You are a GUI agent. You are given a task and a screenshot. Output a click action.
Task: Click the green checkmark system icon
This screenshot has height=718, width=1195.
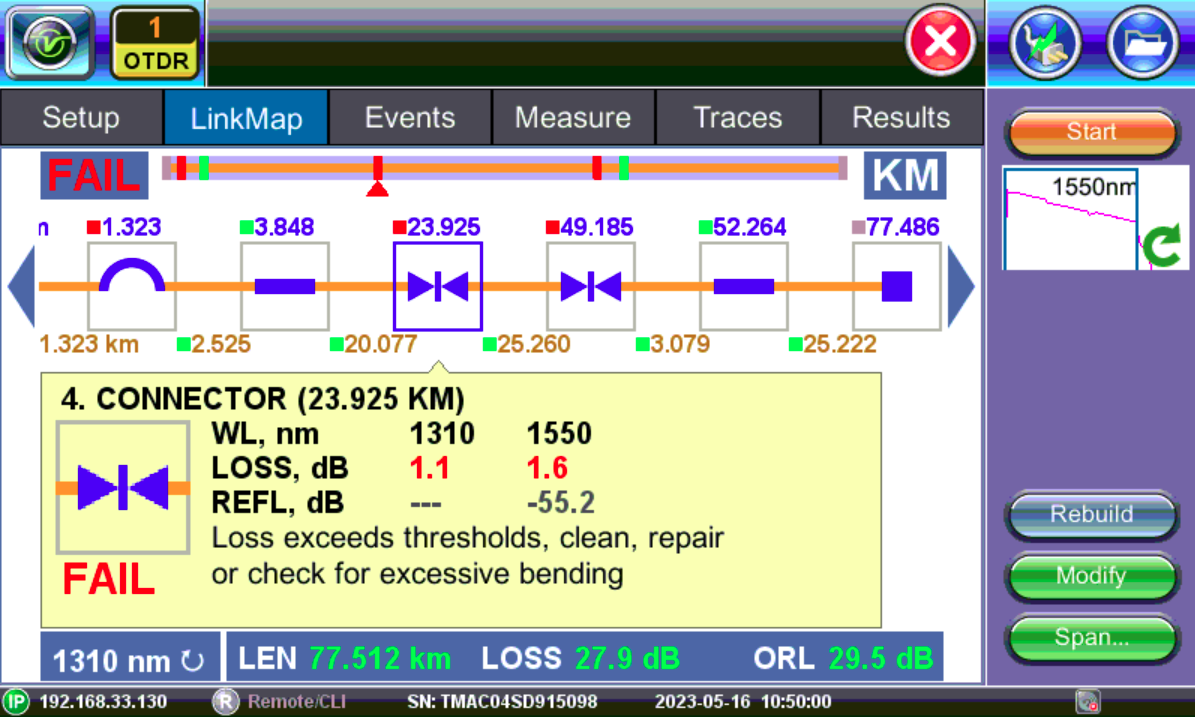tap(49, 42)
